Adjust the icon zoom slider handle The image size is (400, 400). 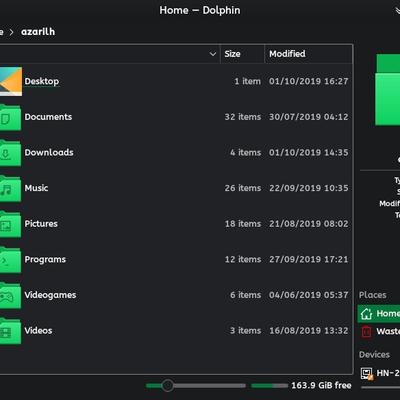(x=168, y=386)
